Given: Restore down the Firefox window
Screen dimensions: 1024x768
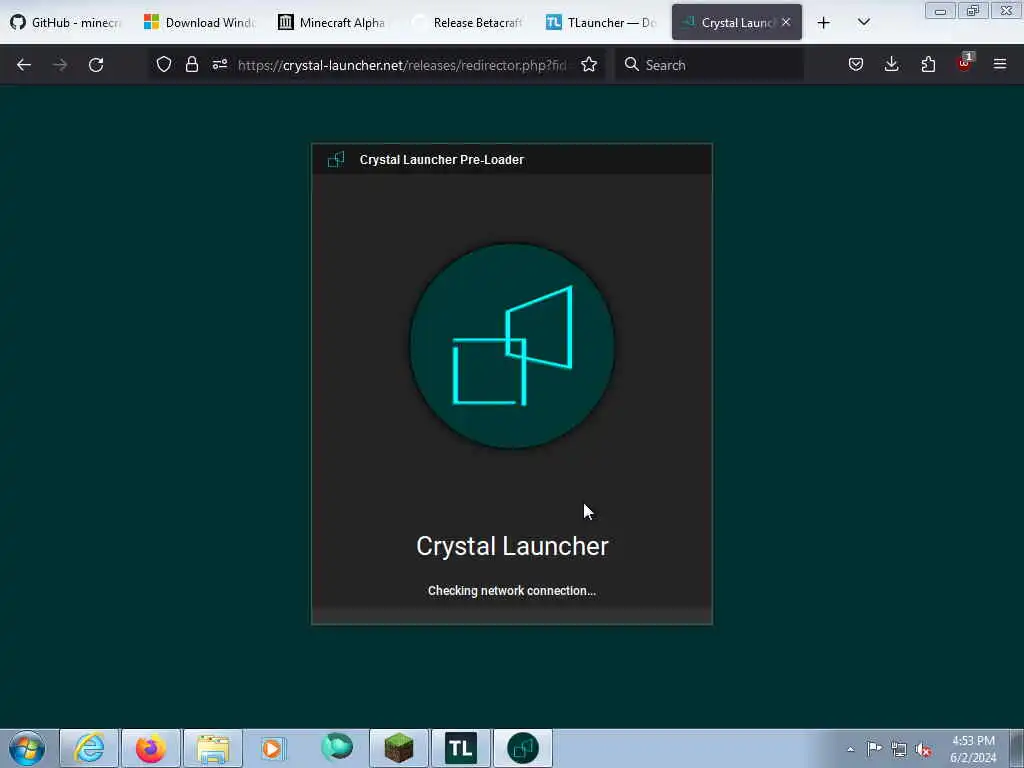Looking at the screenshot, I should point(973,10).
